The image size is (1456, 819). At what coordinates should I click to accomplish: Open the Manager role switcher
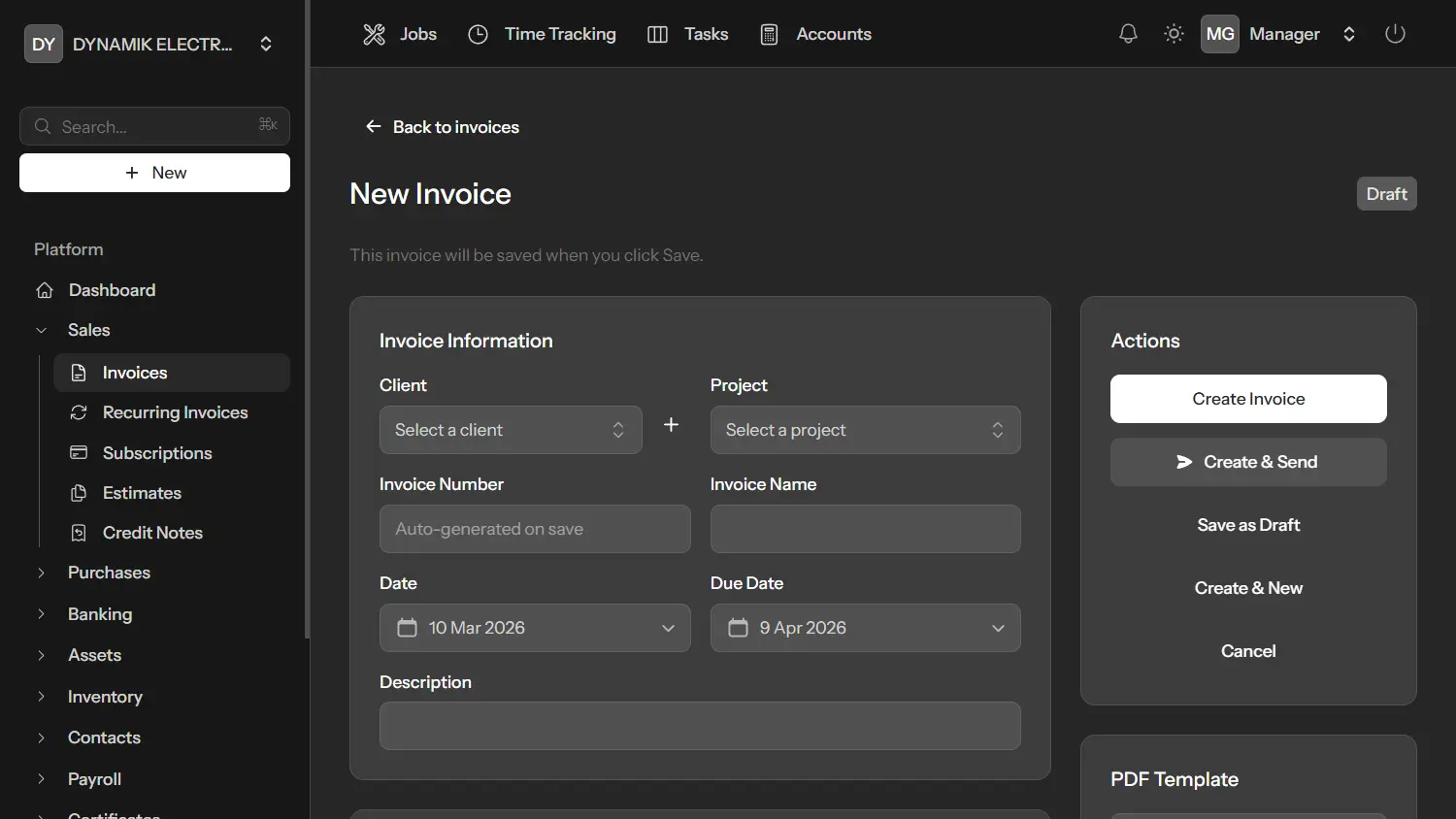(x=1349, y=34)
